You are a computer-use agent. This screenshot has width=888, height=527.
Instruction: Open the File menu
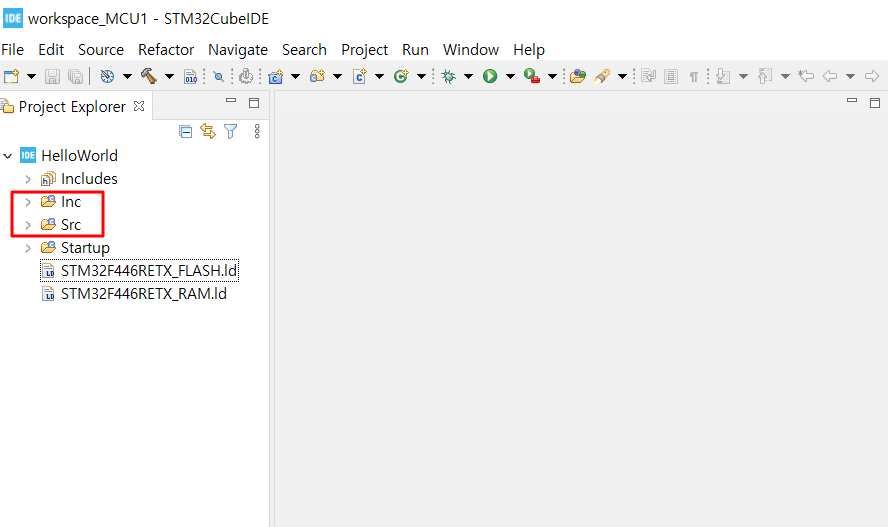tap(12, 50)
